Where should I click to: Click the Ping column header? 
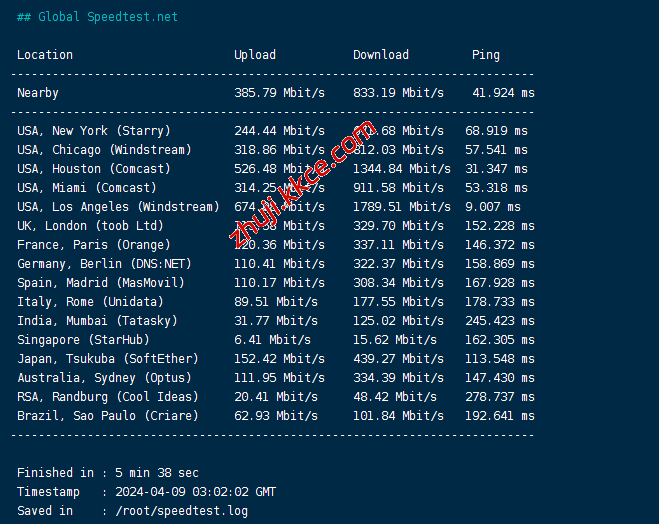[x=486, y=55]
